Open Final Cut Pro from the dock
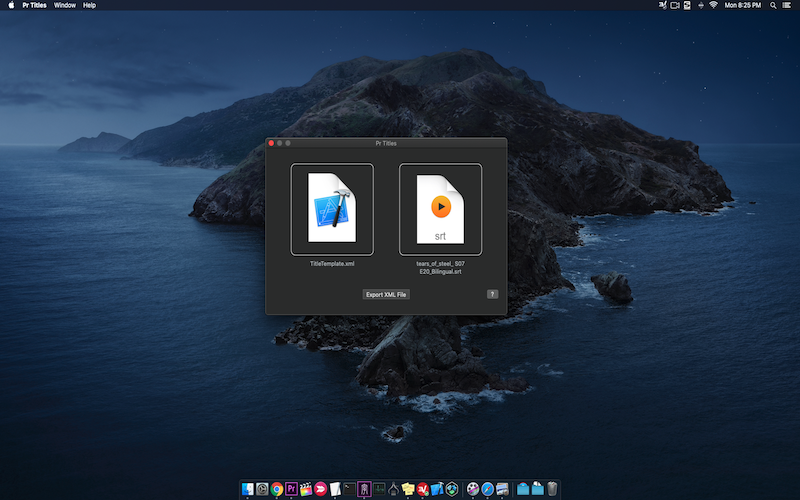The height and width of the screenshot is (500, 800). [x=307, y=489]
